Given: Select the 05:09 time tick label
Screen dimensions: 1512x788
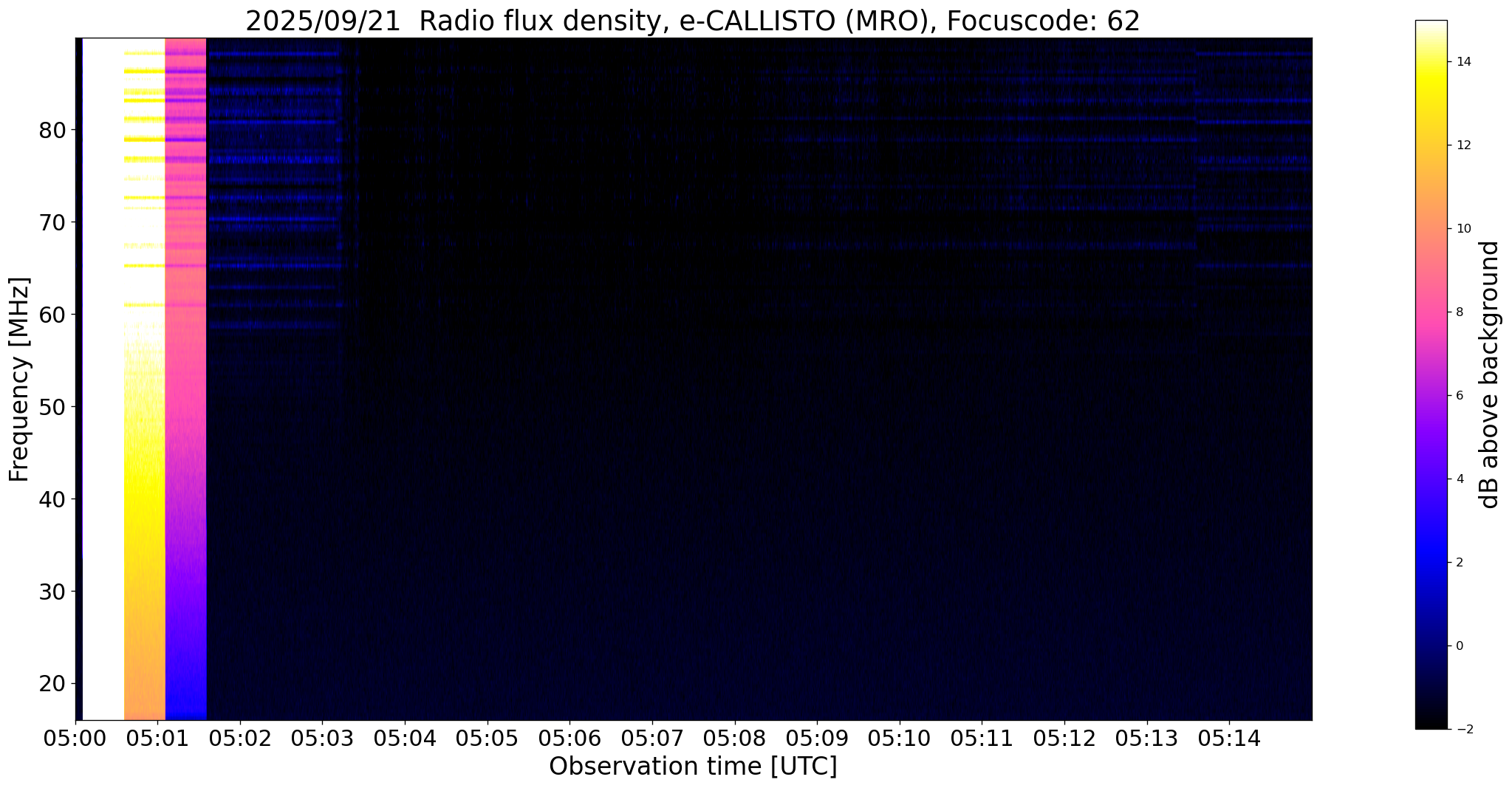Looking at the screenshot, I should pos(817,739).
